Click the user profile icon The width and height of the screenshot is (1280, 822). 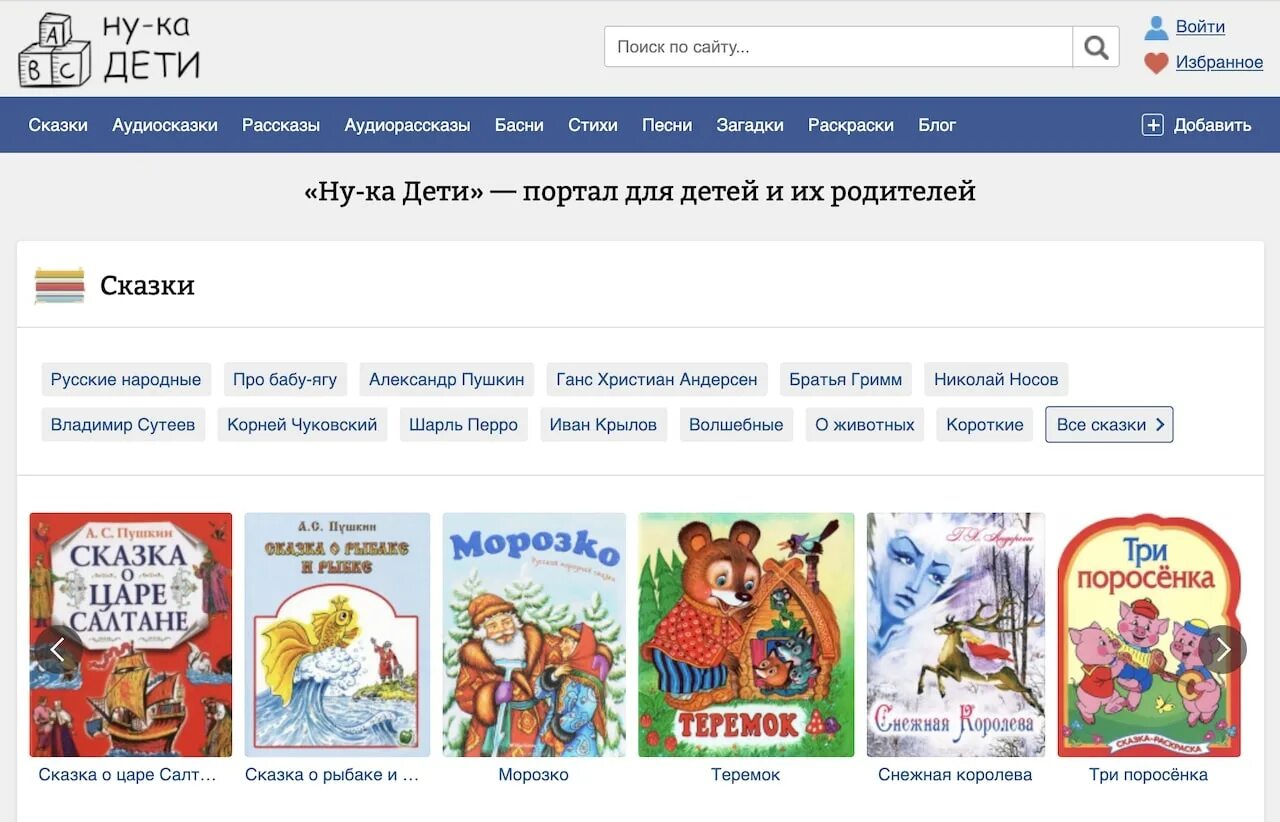click(x=1156, y=27)
